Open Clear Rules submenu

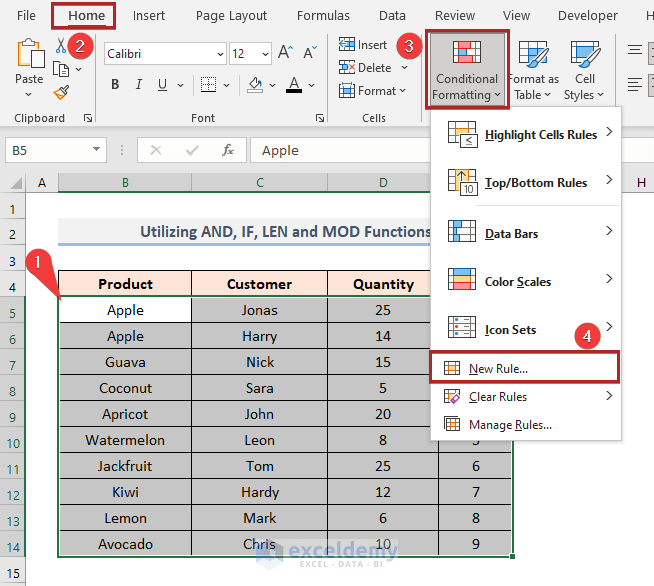pyautogui.click(x=526, y=396)
